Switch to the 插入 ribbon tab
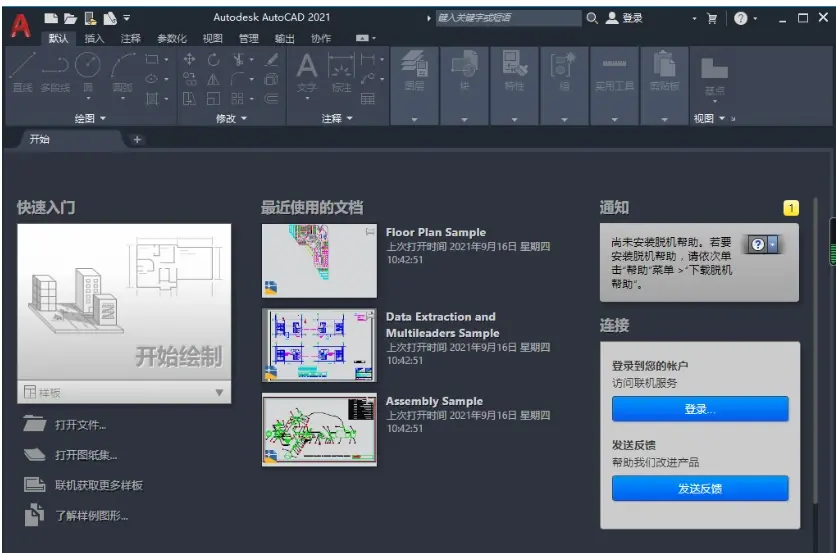Screen dimensions: 836x553 pos(94,38)
